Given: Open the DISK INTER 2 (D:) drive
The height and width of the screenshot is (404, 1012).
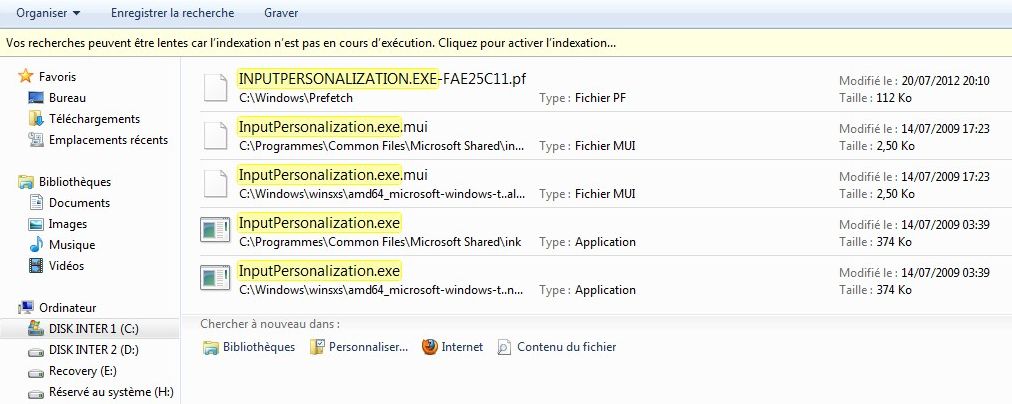Looking at the screenshot, I should point(94,350).
